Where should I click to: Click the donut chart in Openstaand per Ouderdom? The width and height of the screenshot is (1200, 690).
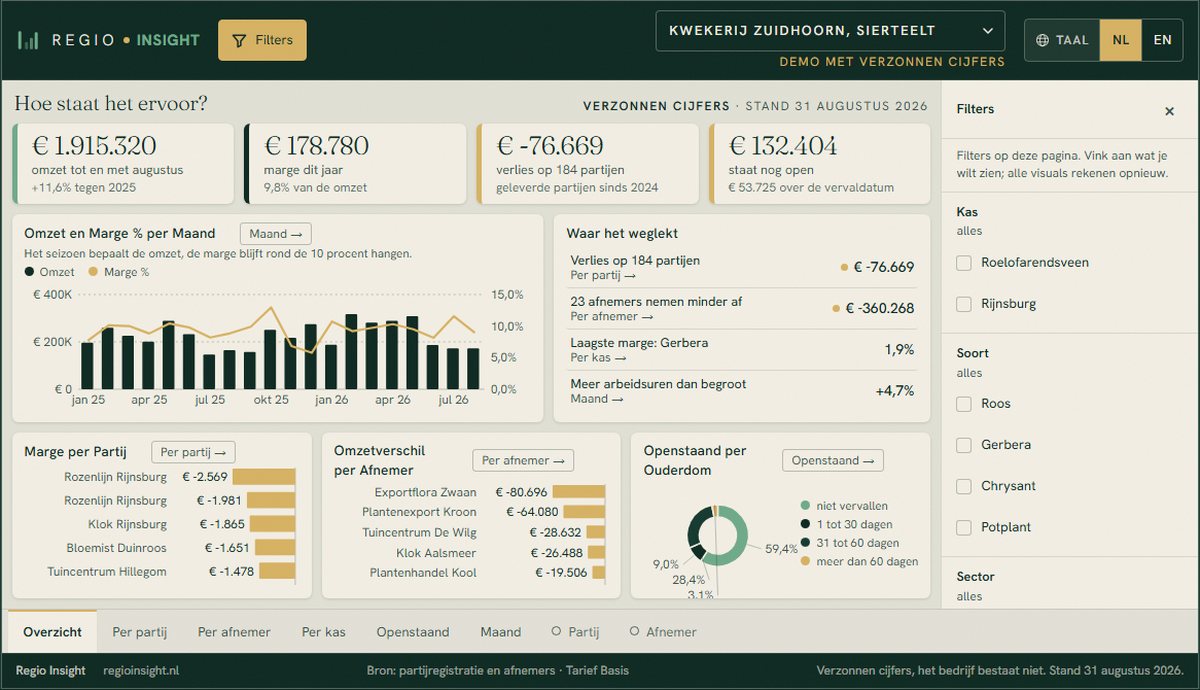tap(717, 535)
